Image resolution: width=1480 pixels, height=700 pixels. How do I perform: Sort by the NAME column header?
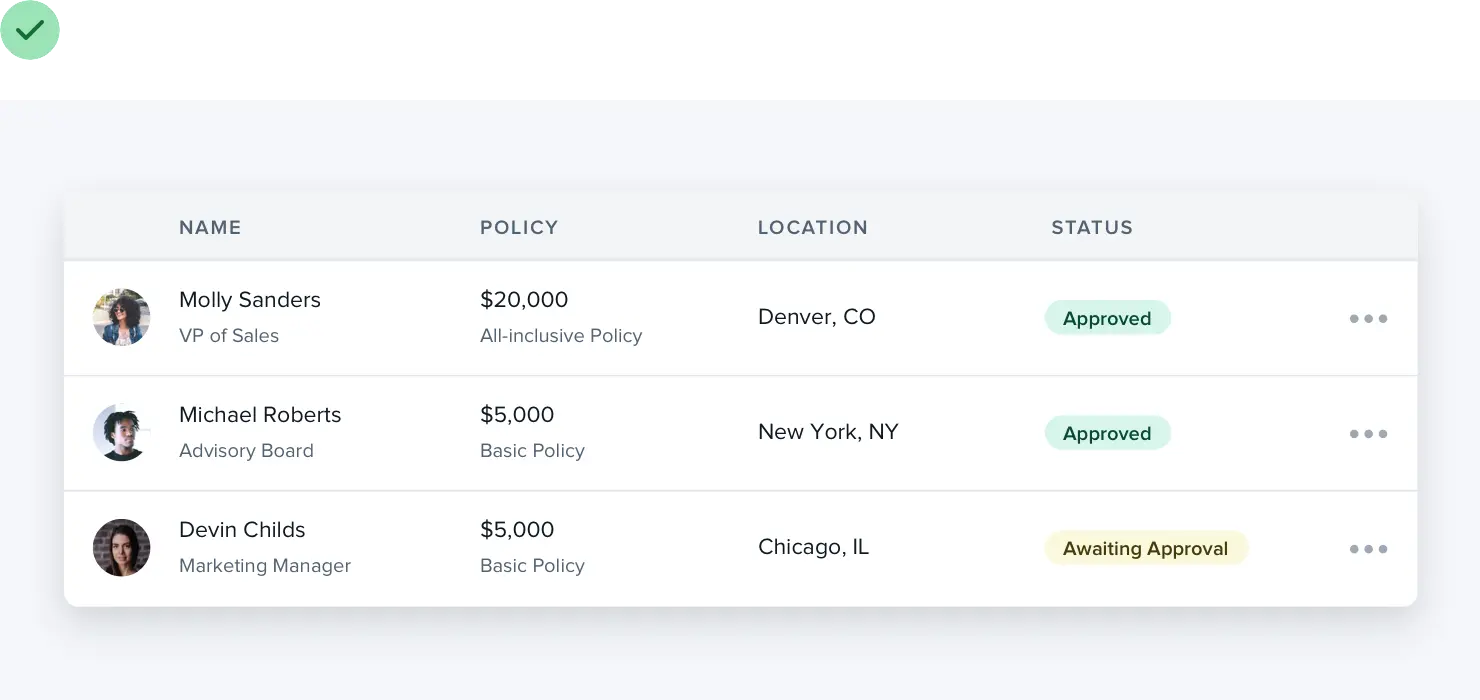click(210, 227)
